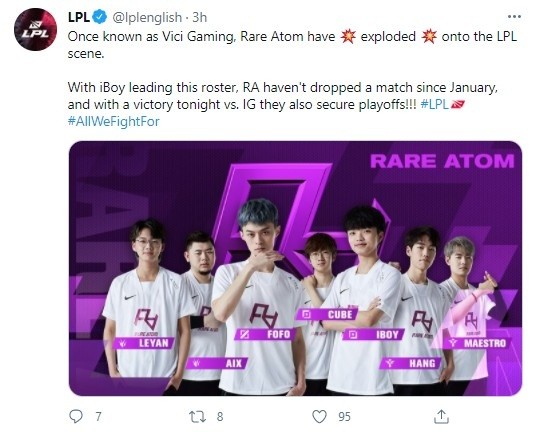The height and width of the screenshot is (432, 535).
Task: Click the retweet arrows icon
Action: (x=198, y=417)
